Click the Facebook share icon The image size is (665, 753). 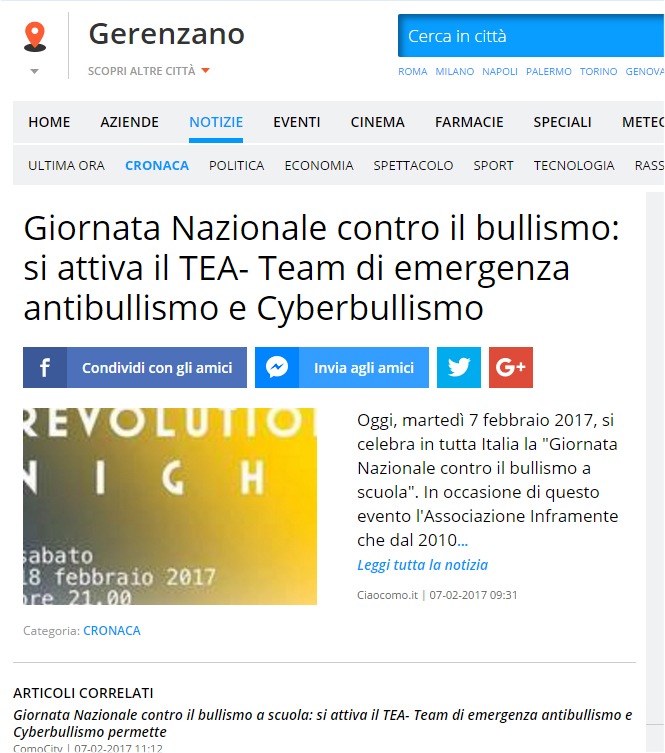click(x=45, y=367)
